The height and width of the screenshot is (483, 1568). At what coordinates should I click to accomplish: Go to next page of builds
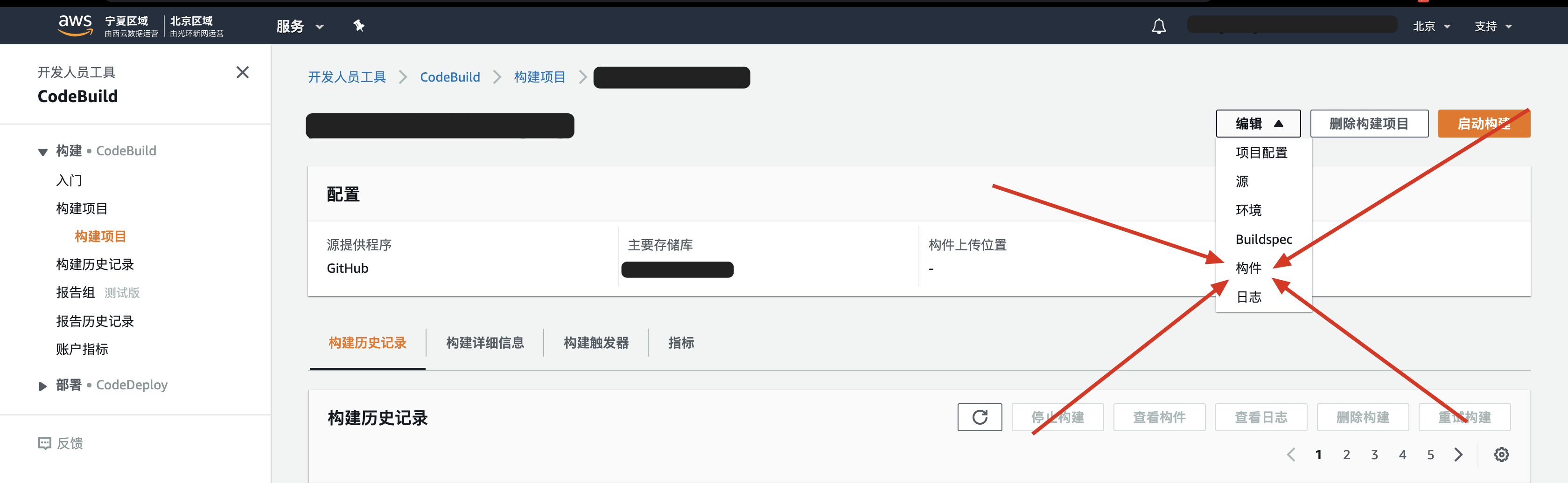(1458, 455)
